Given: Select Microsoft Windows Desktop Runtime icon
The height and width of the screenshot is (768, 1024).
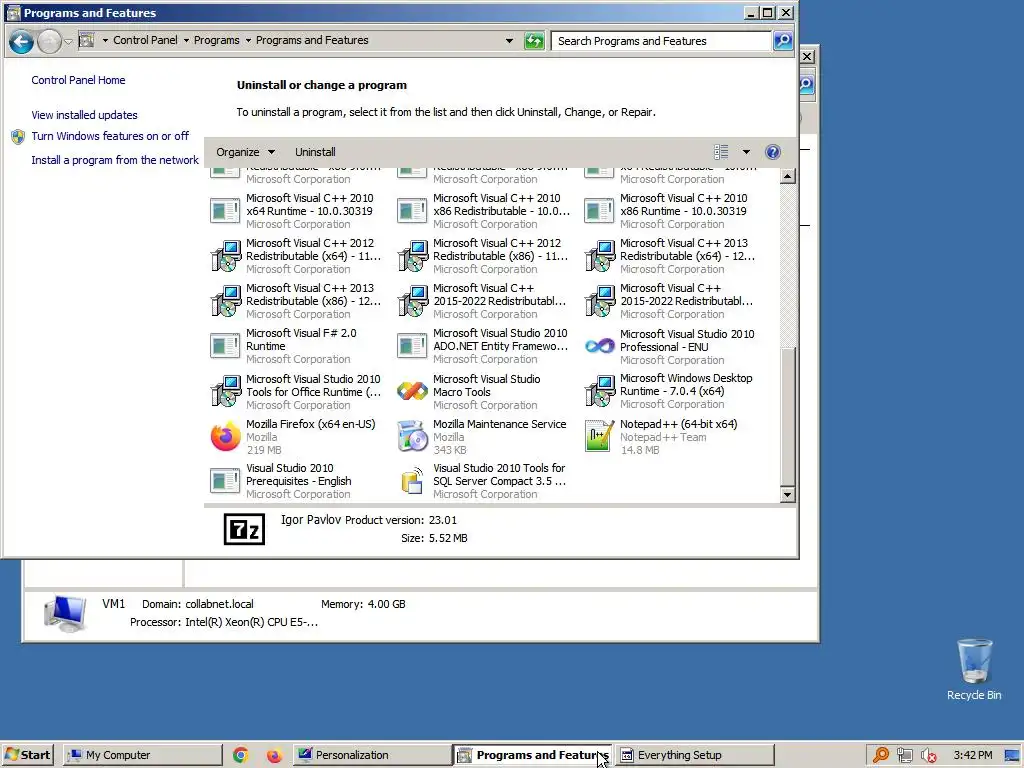Looking at the screenshot, I should point(599,391).
